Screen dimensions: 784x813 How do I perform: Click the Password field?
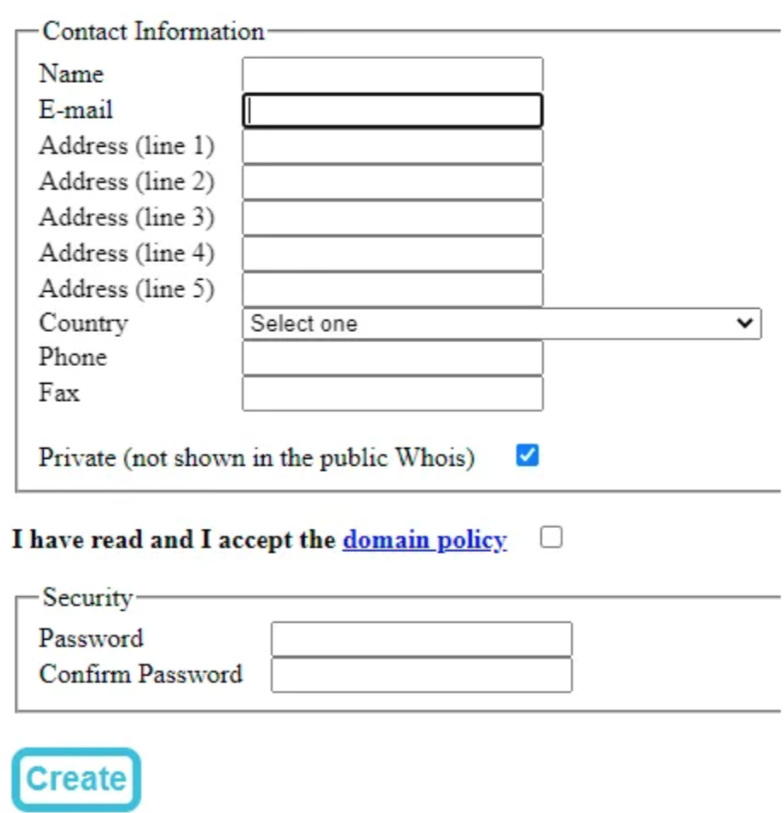point(421,639)
